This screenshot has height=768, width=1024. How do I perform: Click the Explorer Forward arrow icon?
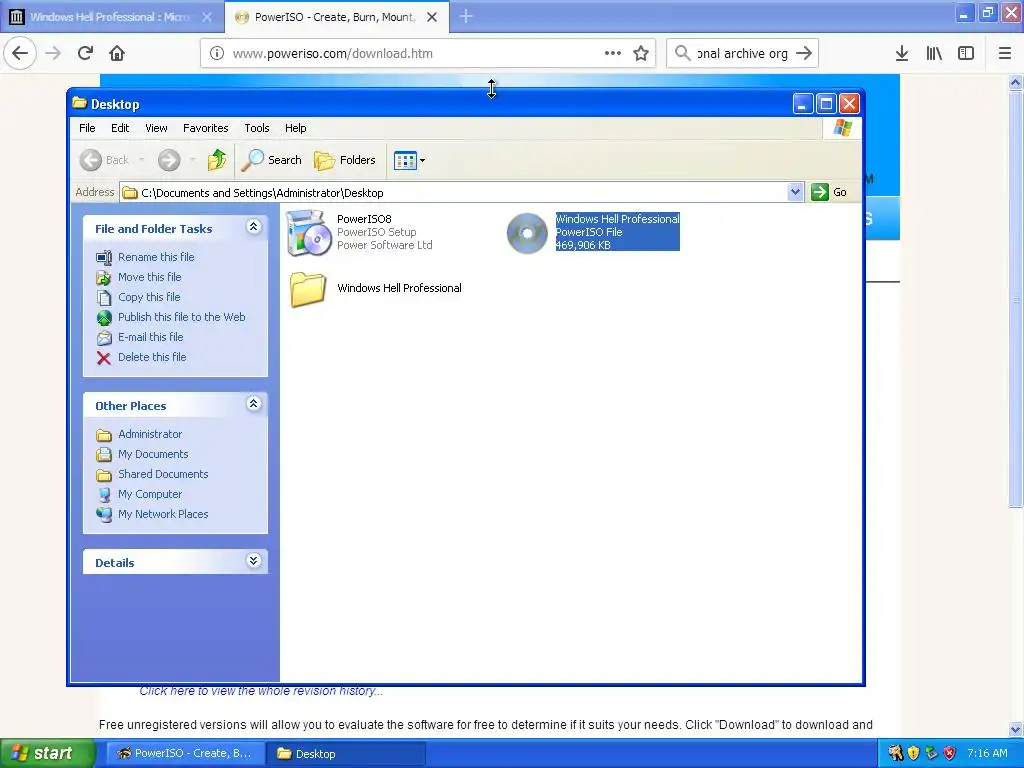pos(169,160)
